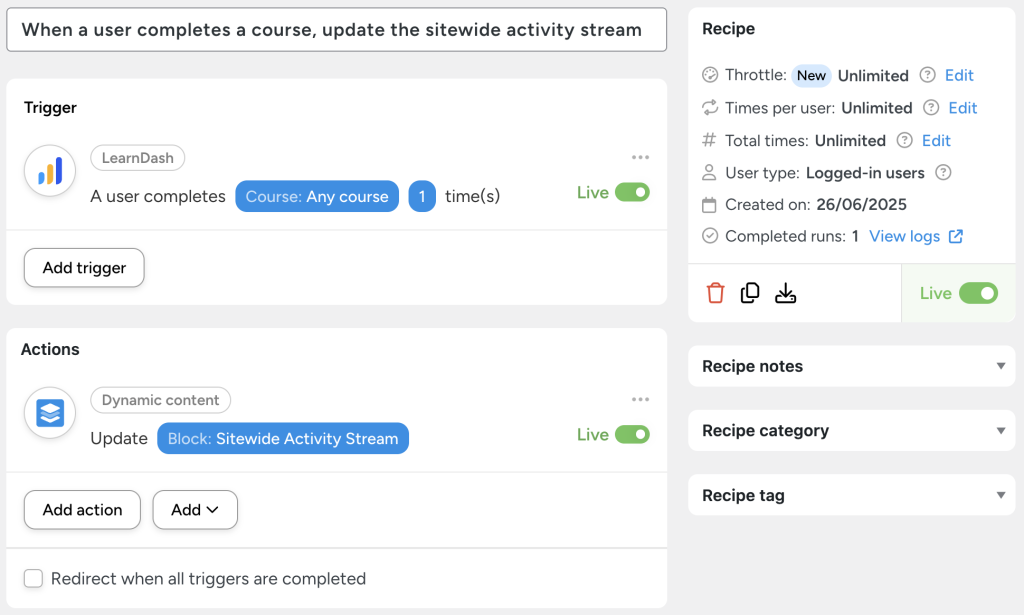Viewport: 1024px width, 615px height.
Task: Click the Dynamic content action icon
Action: pyautogui.click(x=49, y=413)
